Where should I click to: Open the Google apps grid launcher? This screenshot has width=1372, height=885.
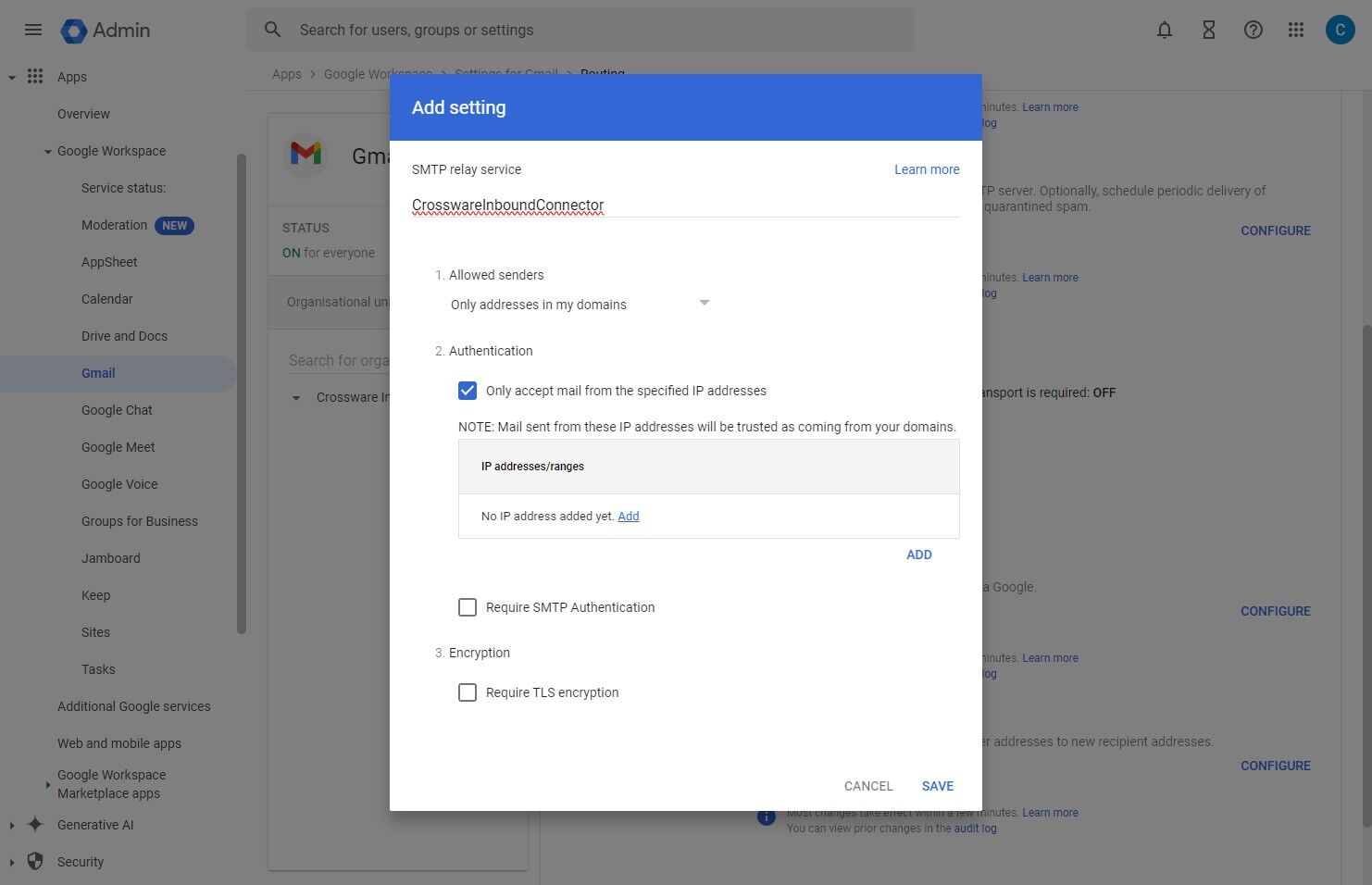coord(1296,30)
